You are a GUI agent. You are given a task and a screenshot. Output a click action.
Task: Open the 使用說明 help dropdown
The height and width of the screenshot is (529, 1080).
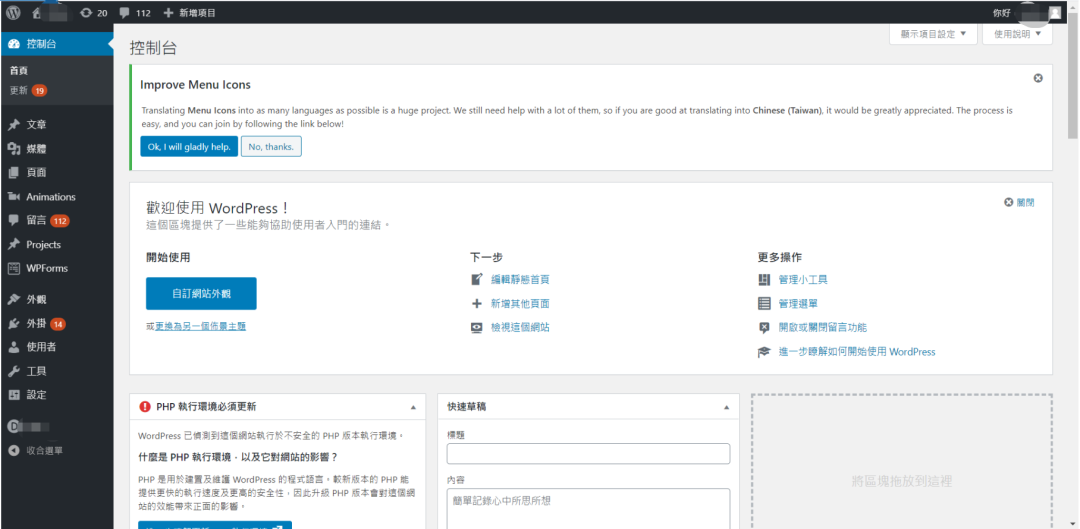1017,34
